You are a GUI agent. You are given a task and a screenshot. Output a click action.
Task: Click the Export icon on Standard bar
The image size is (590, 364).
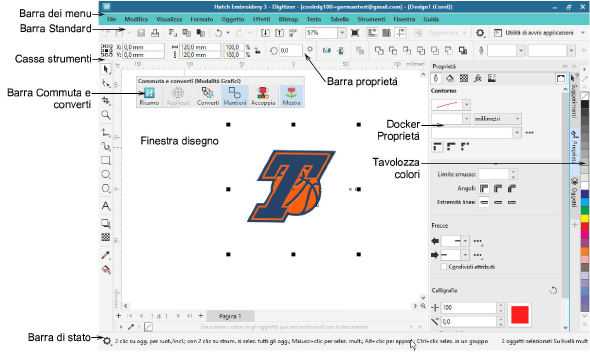coord(279,33)
